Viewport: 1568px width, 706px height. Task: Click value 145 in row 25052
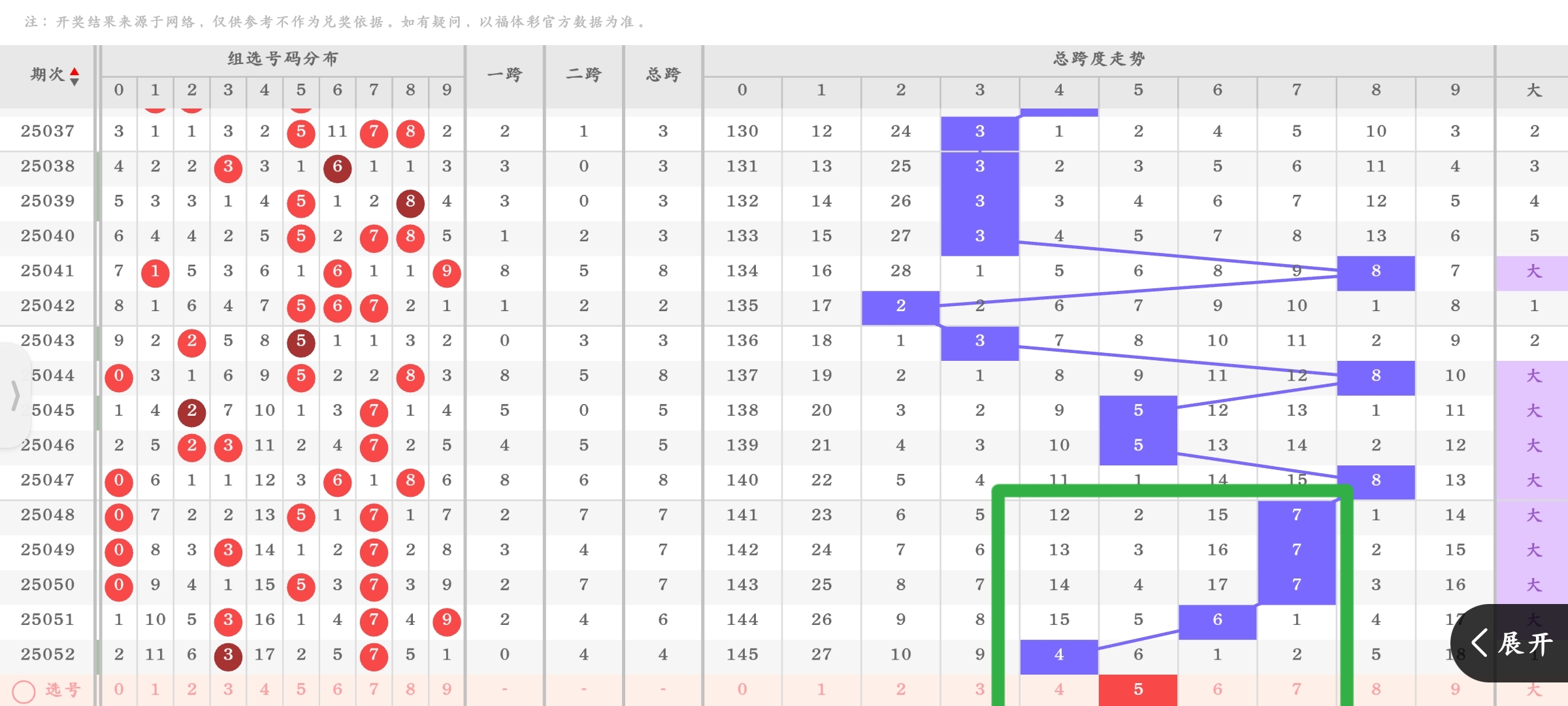coord(742,654)
